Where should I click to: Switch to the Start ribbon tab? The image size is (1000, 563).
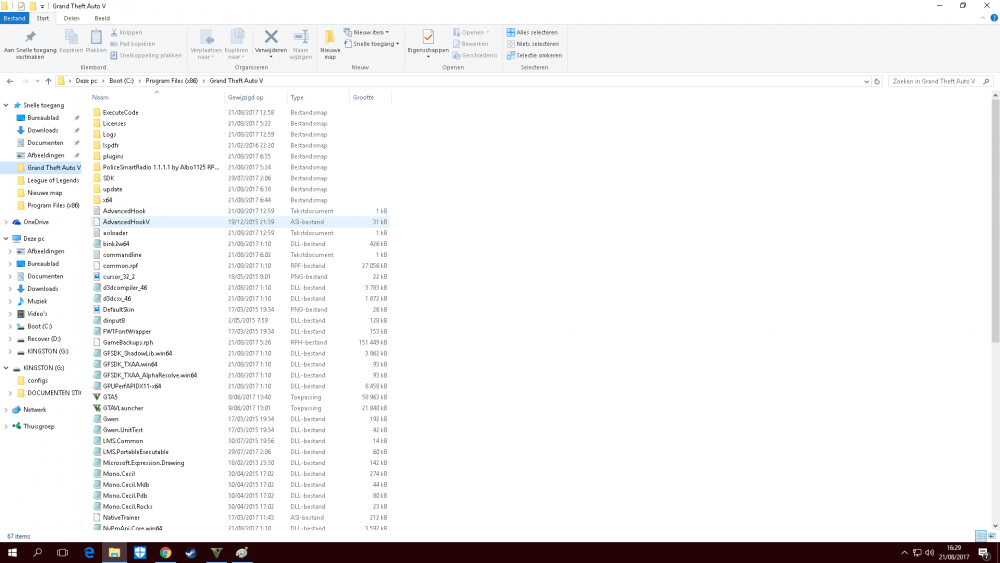click(x=43, y=18)
